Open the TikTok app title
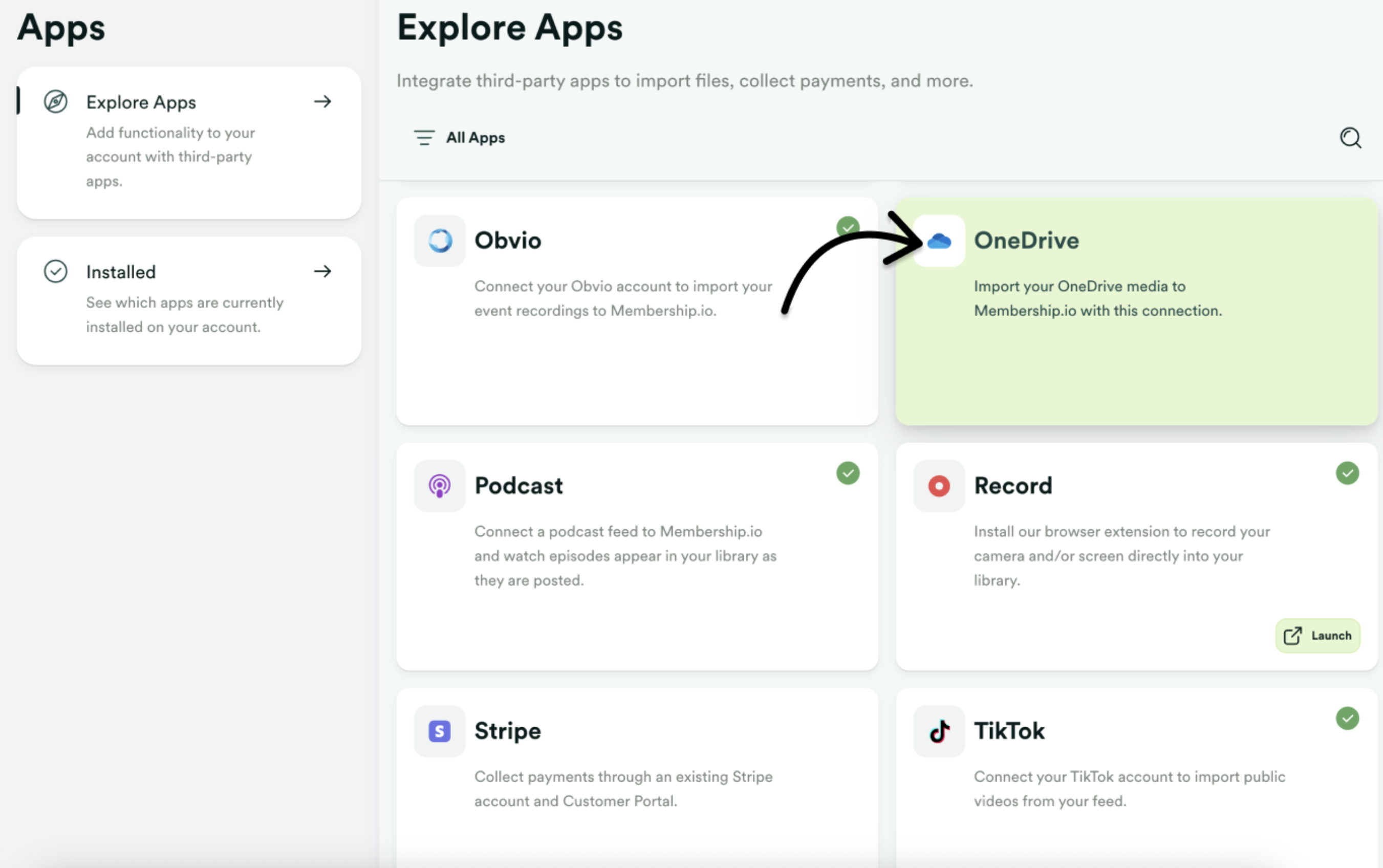The width and height of the screenshot is (1383, 868). [x=1009, y=731]
